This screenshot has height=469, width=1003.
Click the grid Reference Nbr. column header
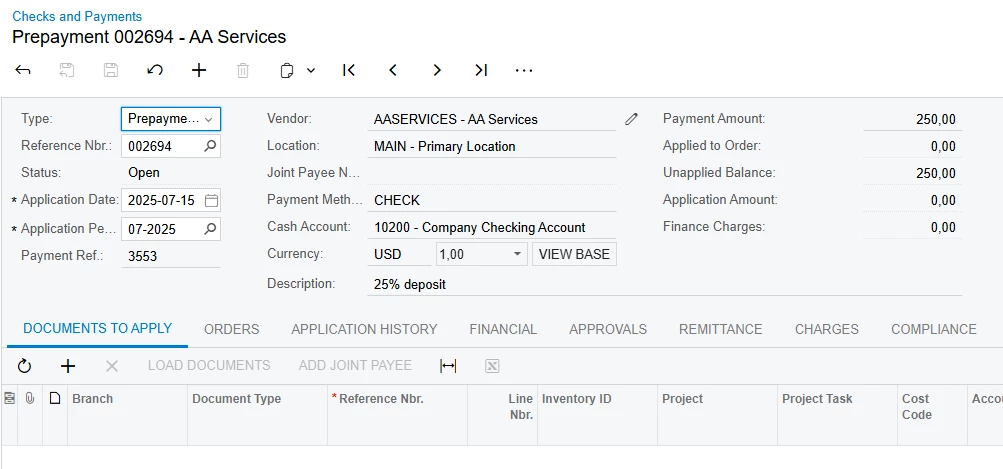coord(397,415)
